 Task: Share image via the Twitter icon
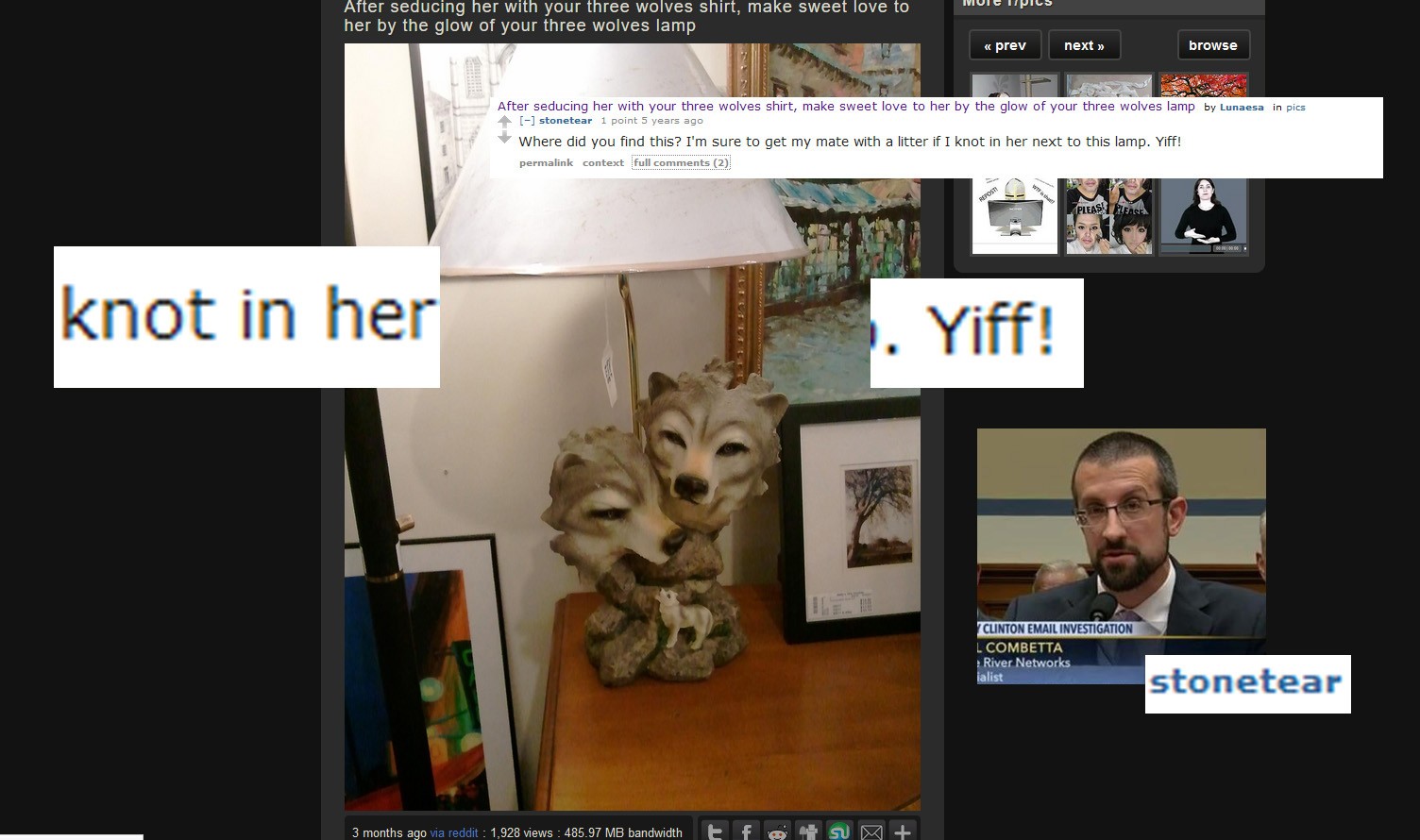716,832
